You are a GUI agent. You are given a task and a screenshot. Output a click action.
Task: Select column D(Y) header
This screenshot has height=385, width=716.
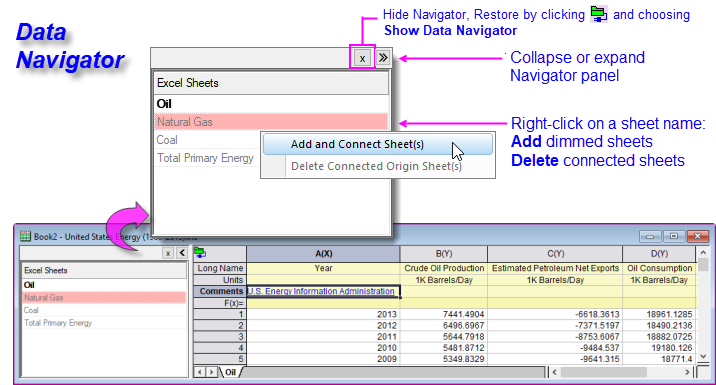coord(659,253)
